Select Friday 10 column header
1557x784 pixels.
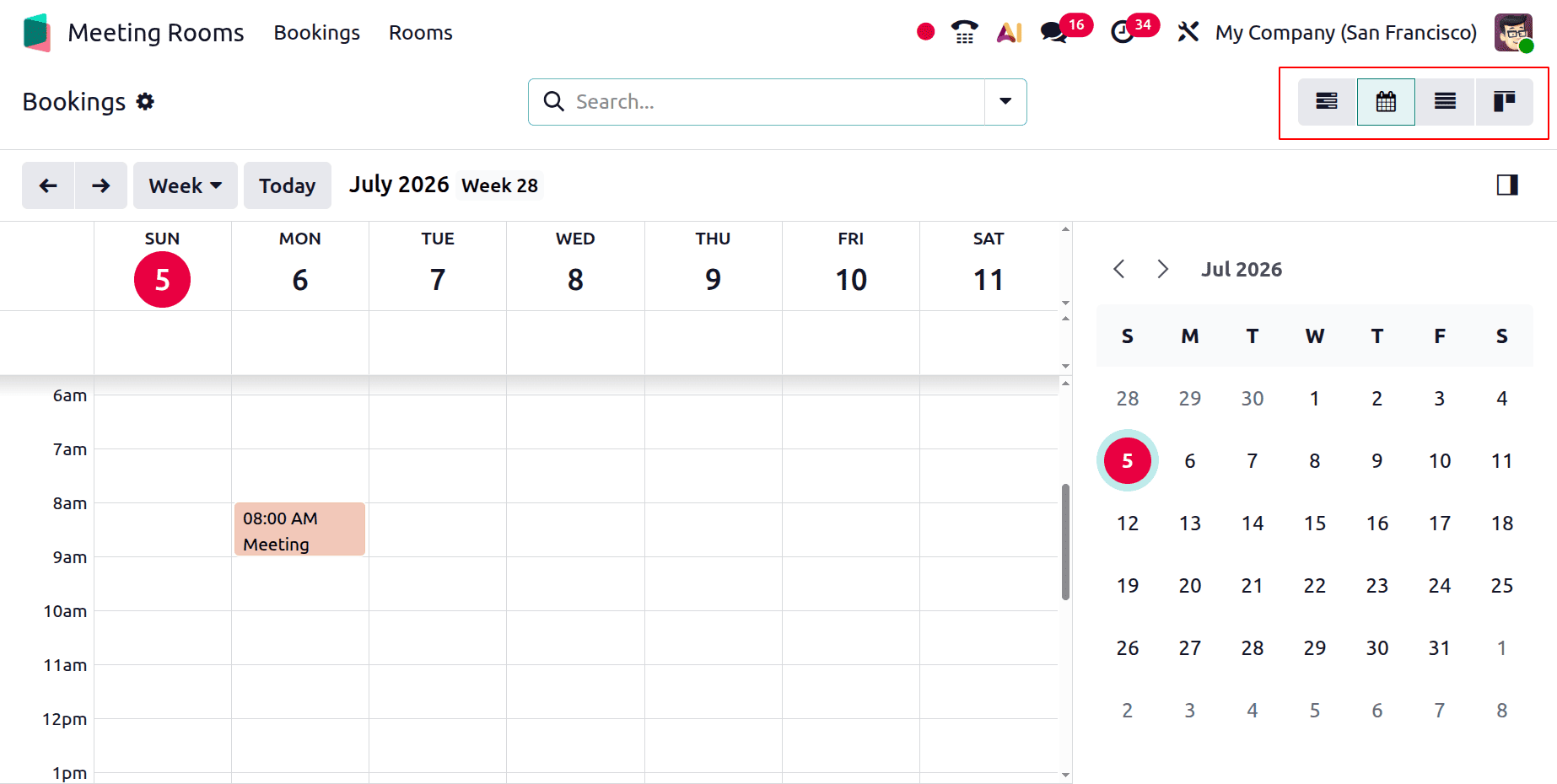(x=851, y=266)
